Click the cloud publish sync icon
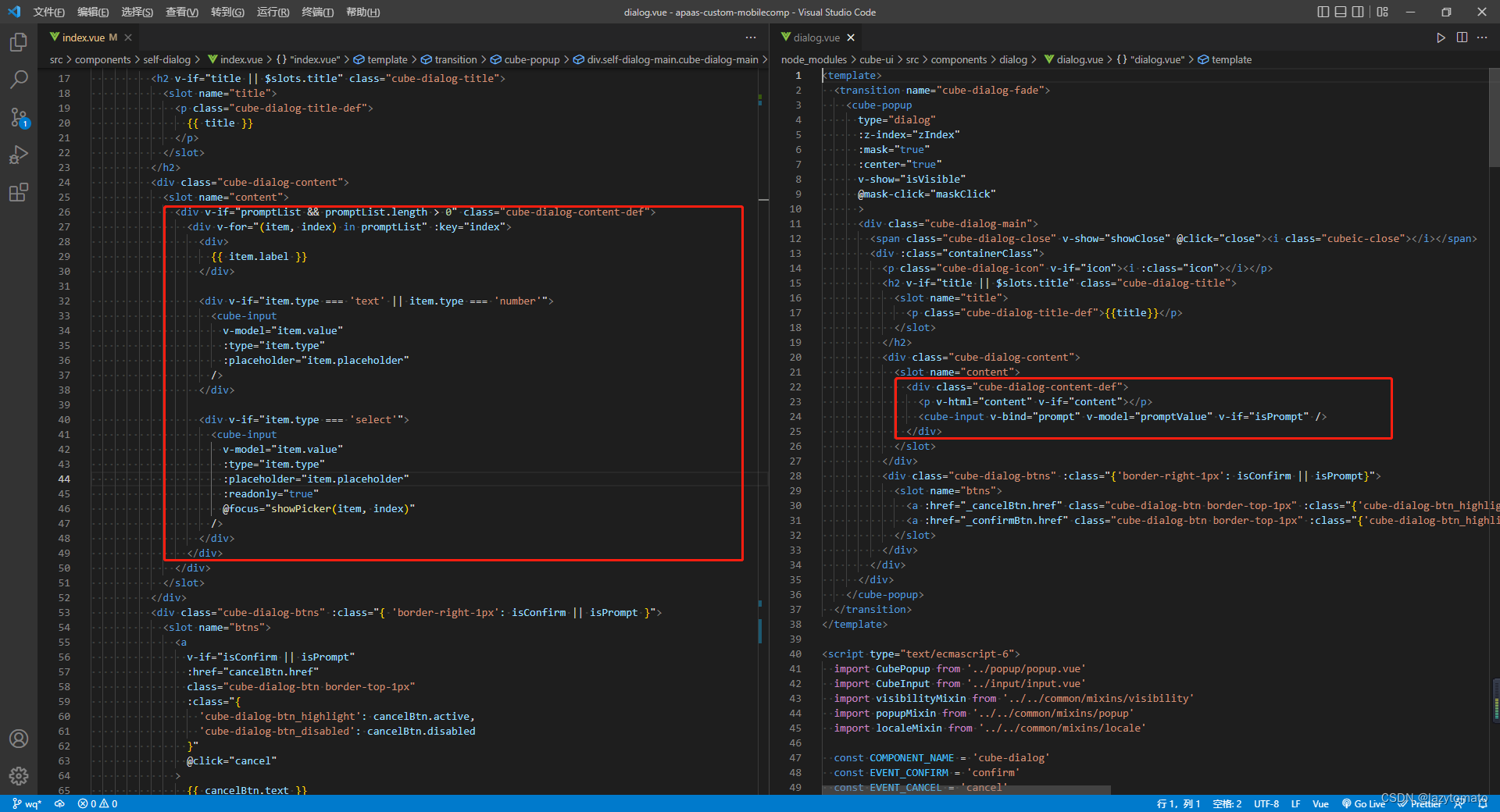1500x812 pixels. [x=59, y=803]
